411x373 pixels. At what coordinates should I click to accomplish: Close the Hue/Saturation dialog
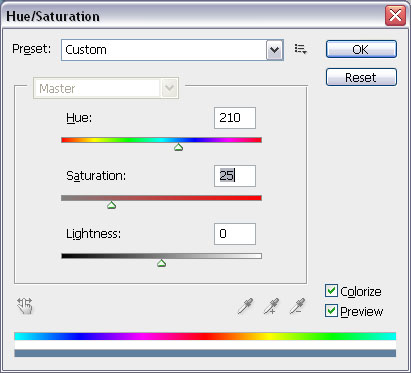click(x=395, y=15)
